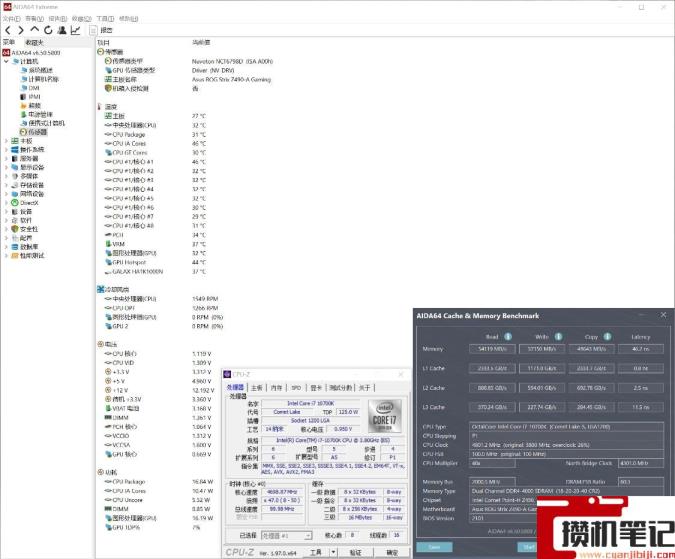Image resolution: width=675 pixels, height=559 pixels.
Task: Expand the 多媒体 tree node
Action: (6, 176)
